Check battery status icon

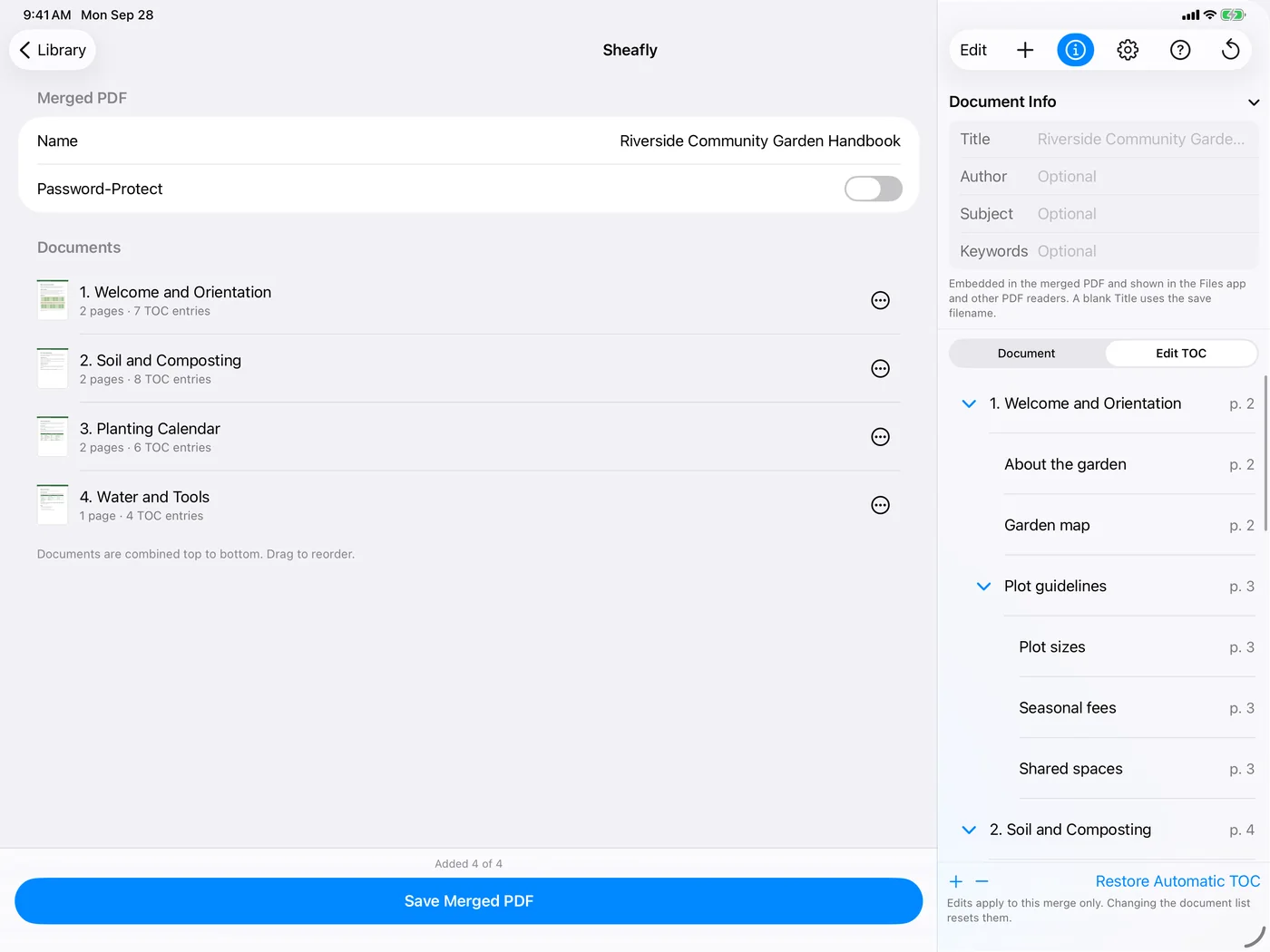(x=1234, y=15)
